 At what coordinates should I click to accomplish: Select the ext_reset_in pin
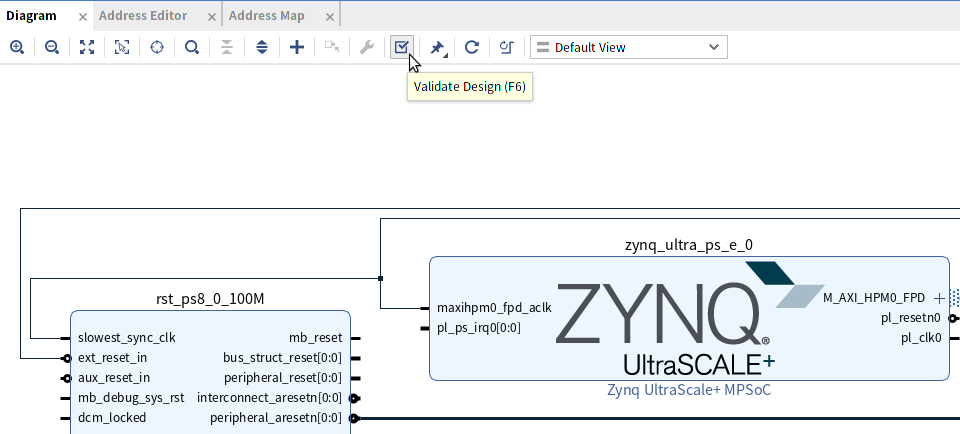pyautogui.click(x=112, y=357)
